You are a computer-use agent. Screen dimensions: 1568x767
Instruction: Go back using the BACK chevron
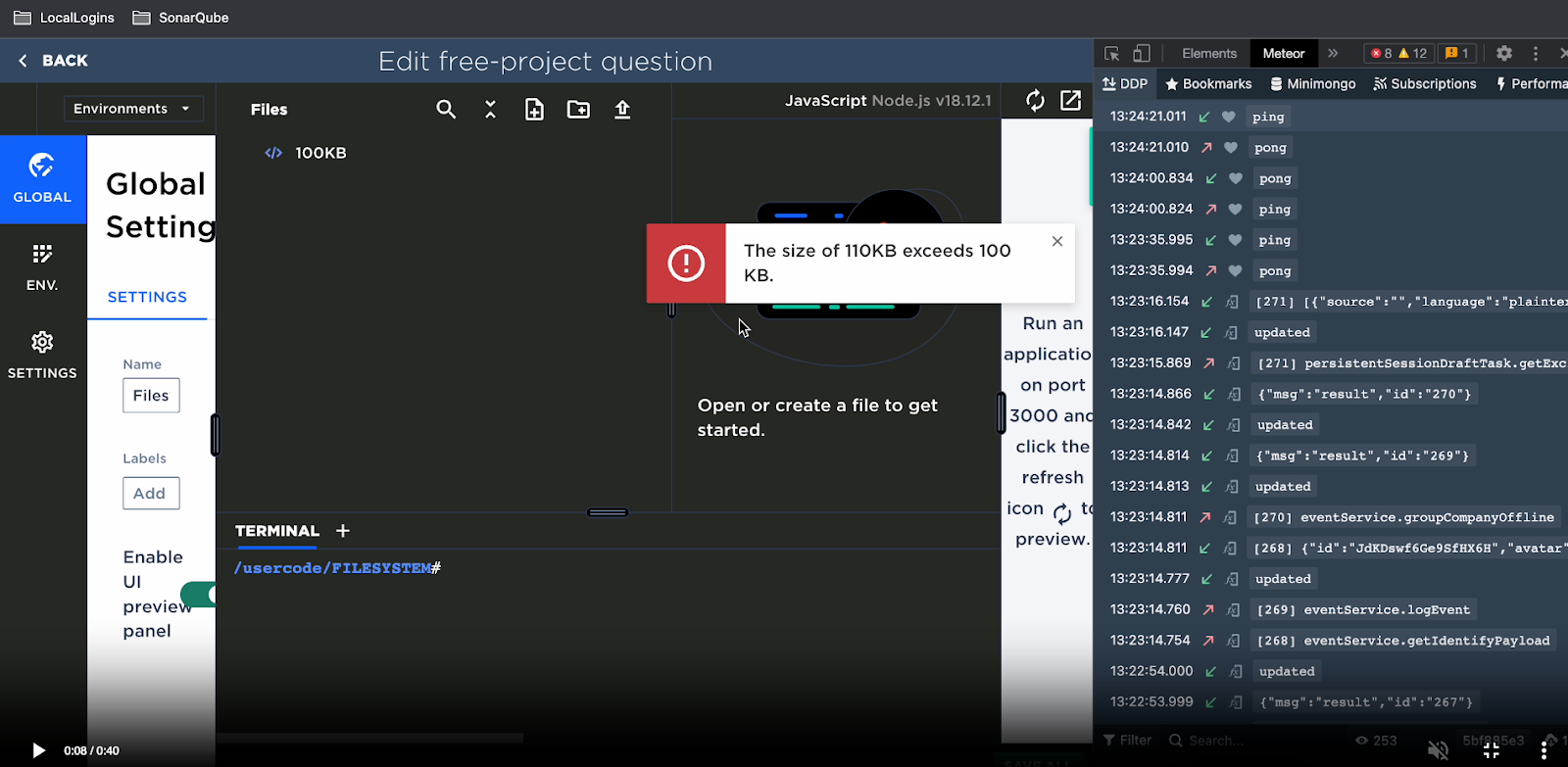24,61
